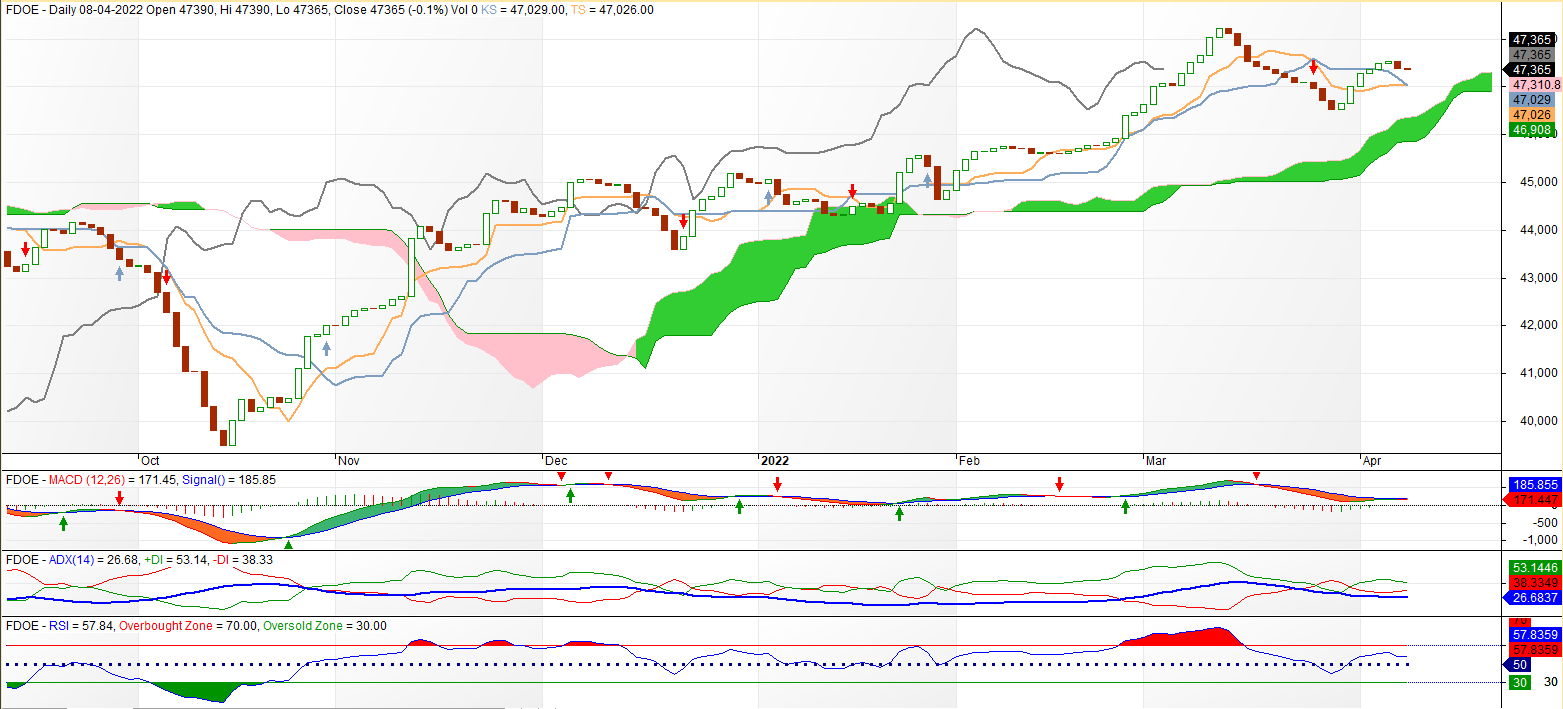Click the 43,000 price axis label
1563x709 pixels.
[x=1541, y=277]
